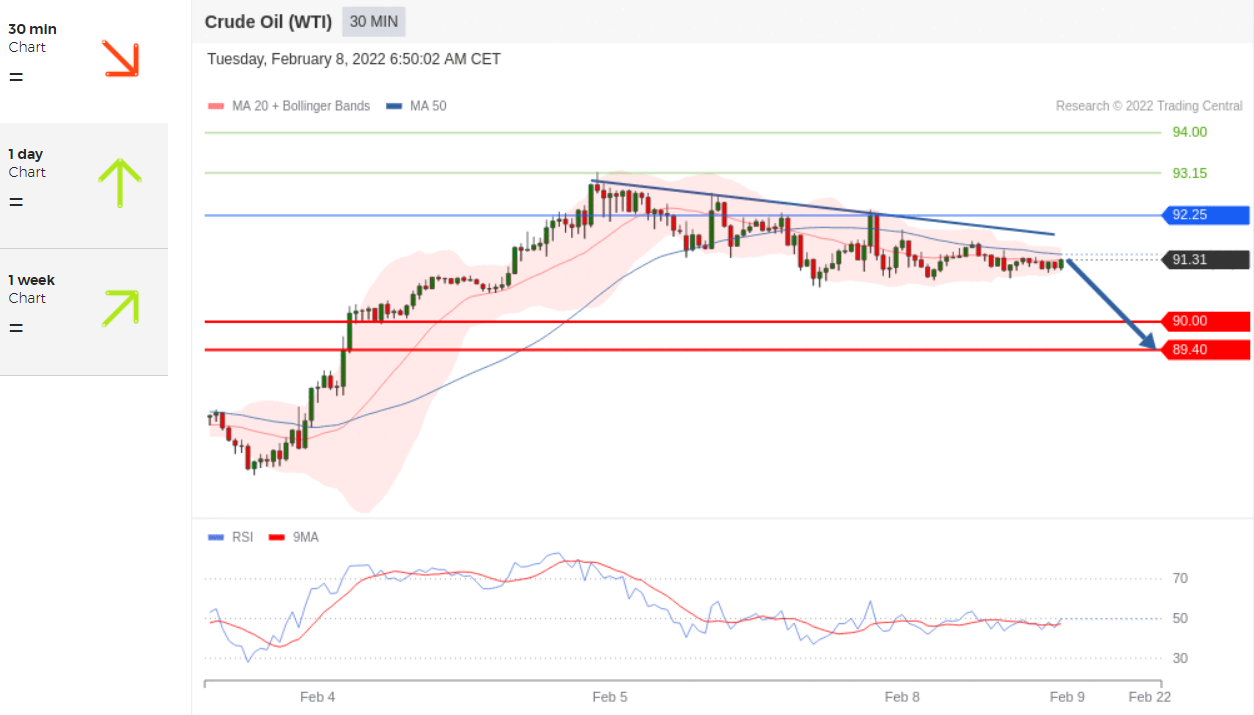Click the red 90.00 support price tag

[x=1205, y=321]
